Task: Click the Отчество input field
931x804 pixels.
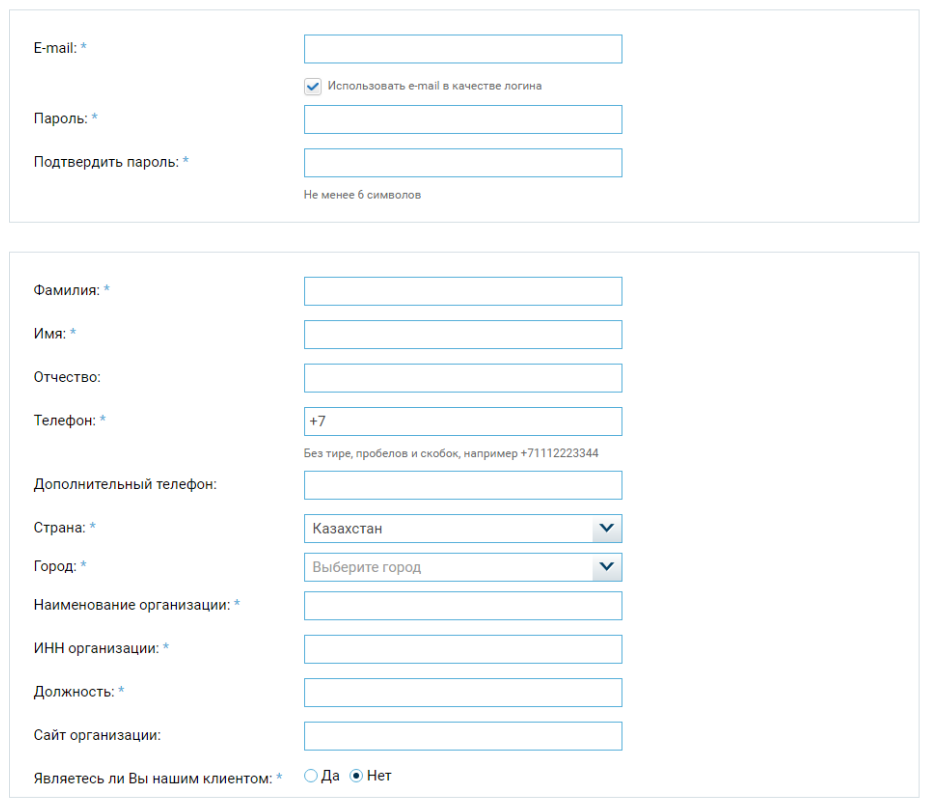Action: click(x=462, y=378)
